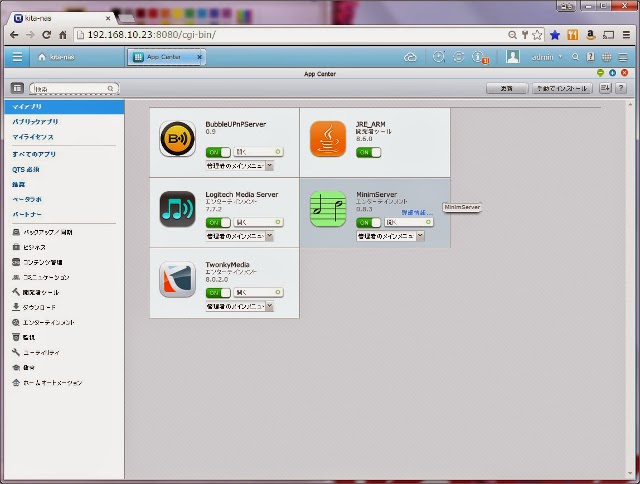
Task: Open MinimServer details link
Action: click(x=417, y=213)
